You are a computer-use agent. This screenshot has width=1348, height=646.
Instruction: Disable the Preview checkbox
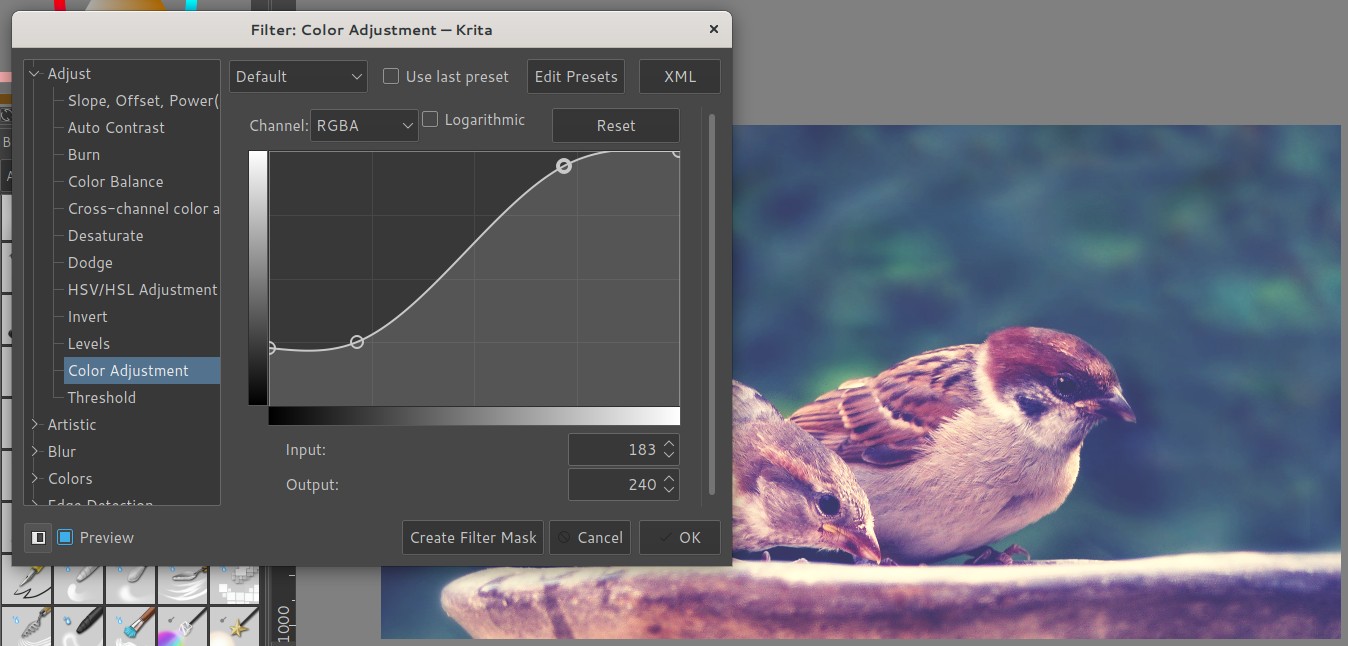[x=65, y=537]
